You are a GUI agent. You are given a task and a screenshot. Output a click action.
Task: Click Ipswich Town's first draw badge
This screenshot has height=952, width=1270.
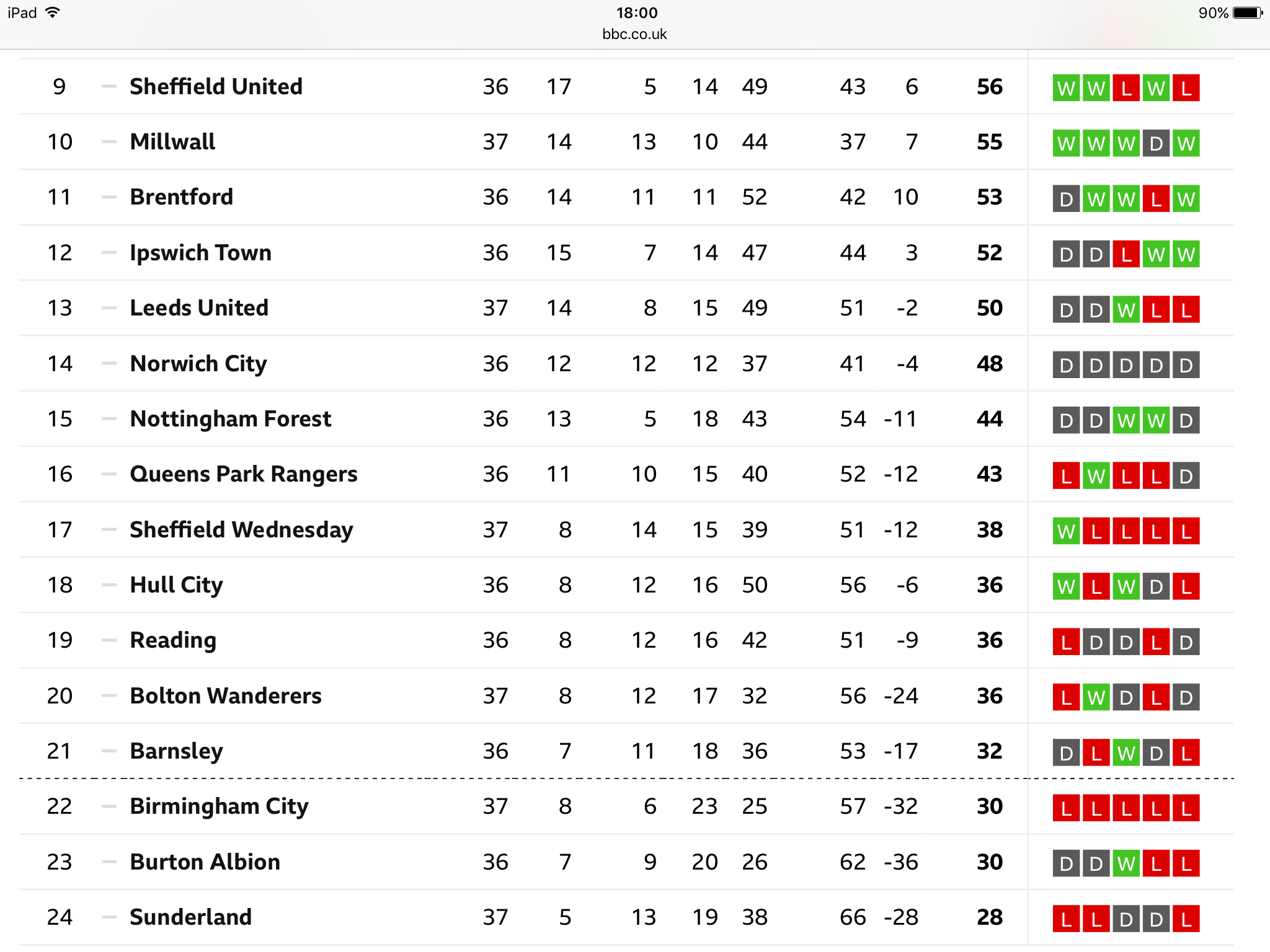pyautogui.click(x=1066, y=254)
